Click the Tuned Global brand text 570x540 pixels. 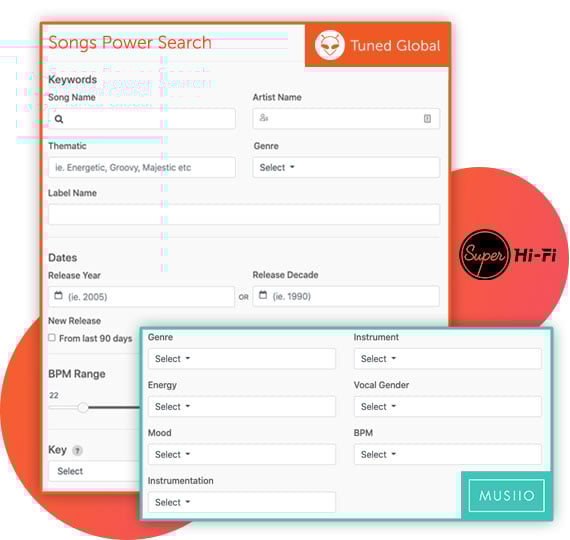coord(395,46)
